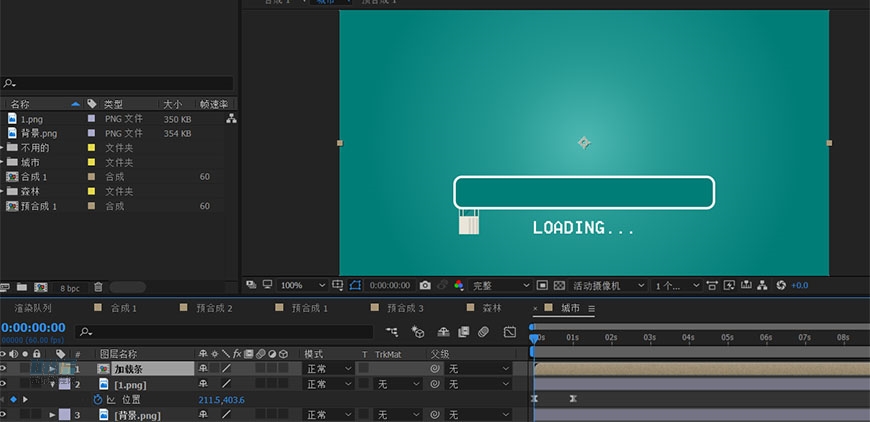Toggle the mask and shape path visibility icon
870x422 pixels.
pos(355,285)
